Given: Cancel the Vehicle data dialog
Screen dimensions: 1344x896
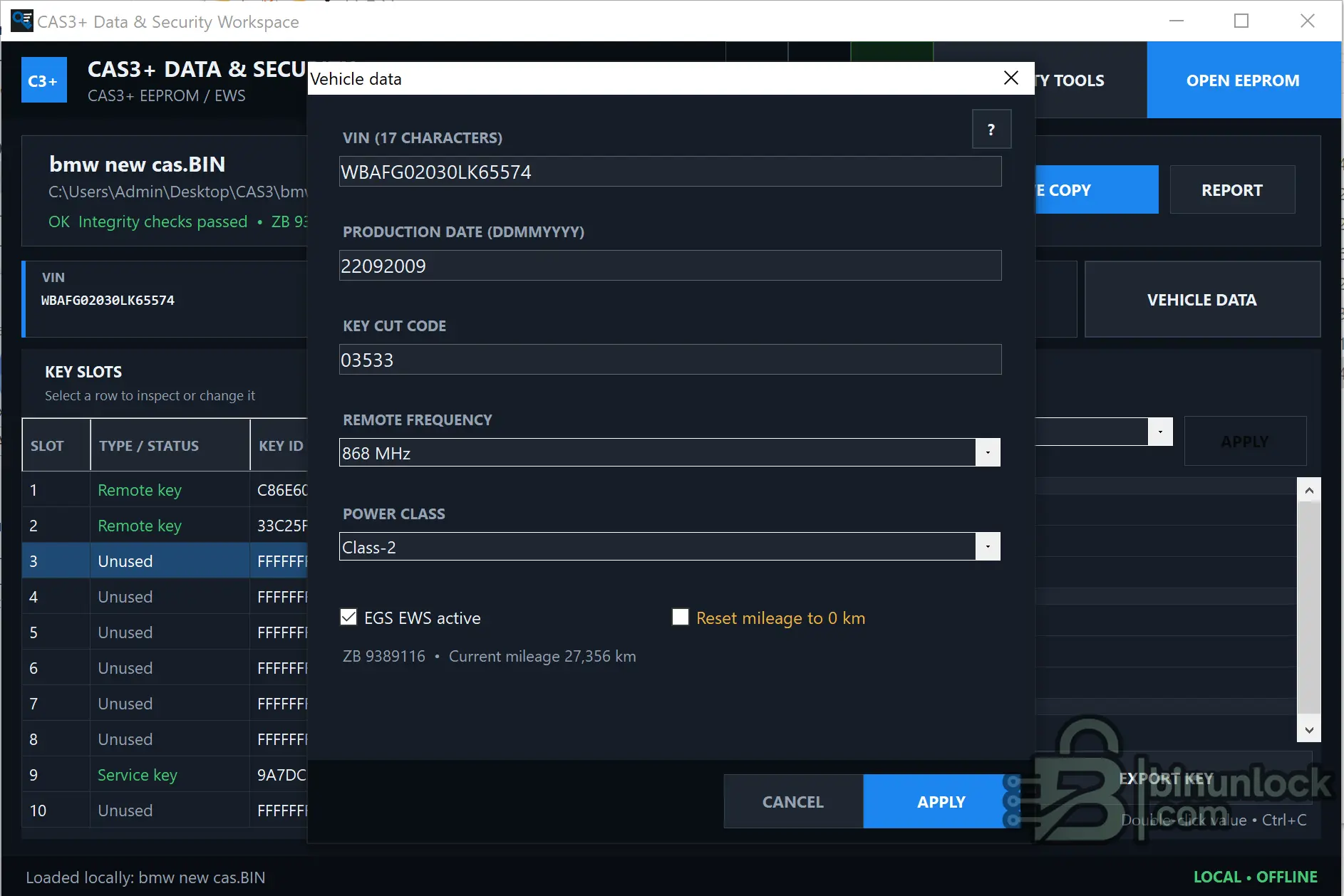Looking at the screenshot, I should [793, 801].
